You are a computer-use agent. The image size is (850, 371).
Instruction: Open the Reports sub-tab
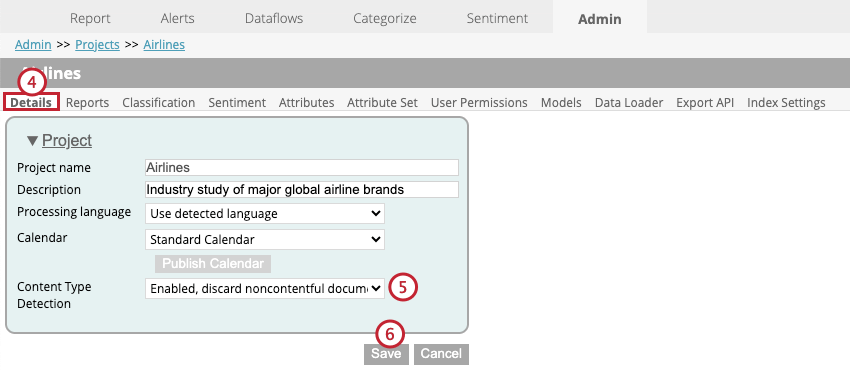[x=87, y=103]
